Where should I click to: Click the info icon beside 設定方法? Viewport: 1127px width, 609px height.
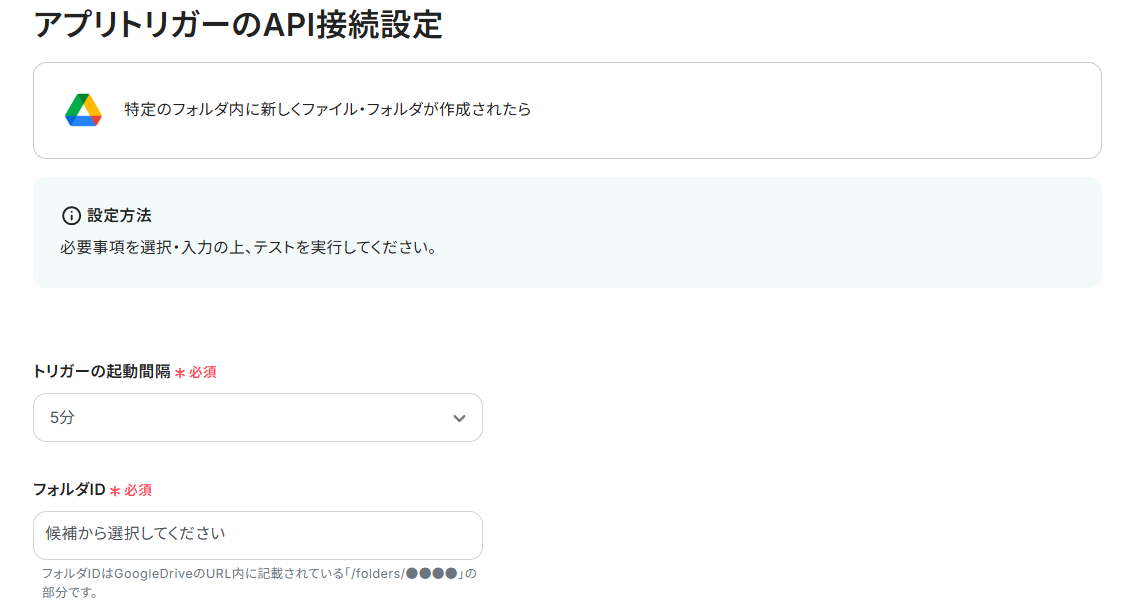pyautogui.click(x=71, y=216)
